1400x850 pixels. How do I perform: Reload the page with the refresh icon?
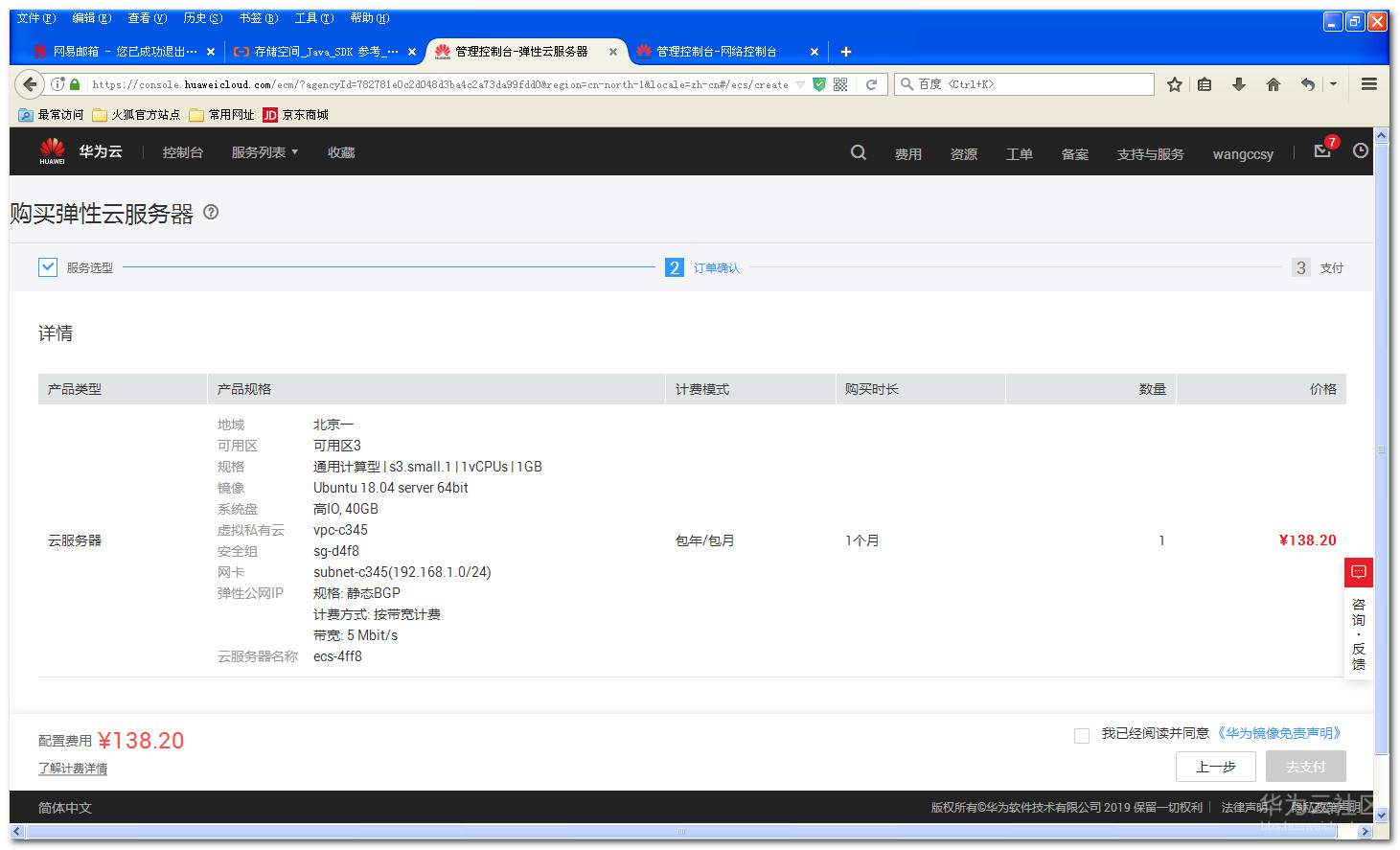pyautogui.click(x=871, y=84)
